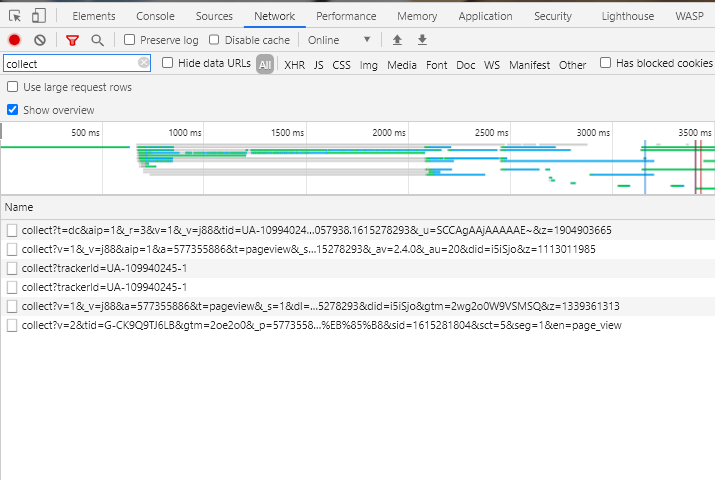Screen dimensions: 715x480
Task: Open the WASP tab
Action: point(689,16)
